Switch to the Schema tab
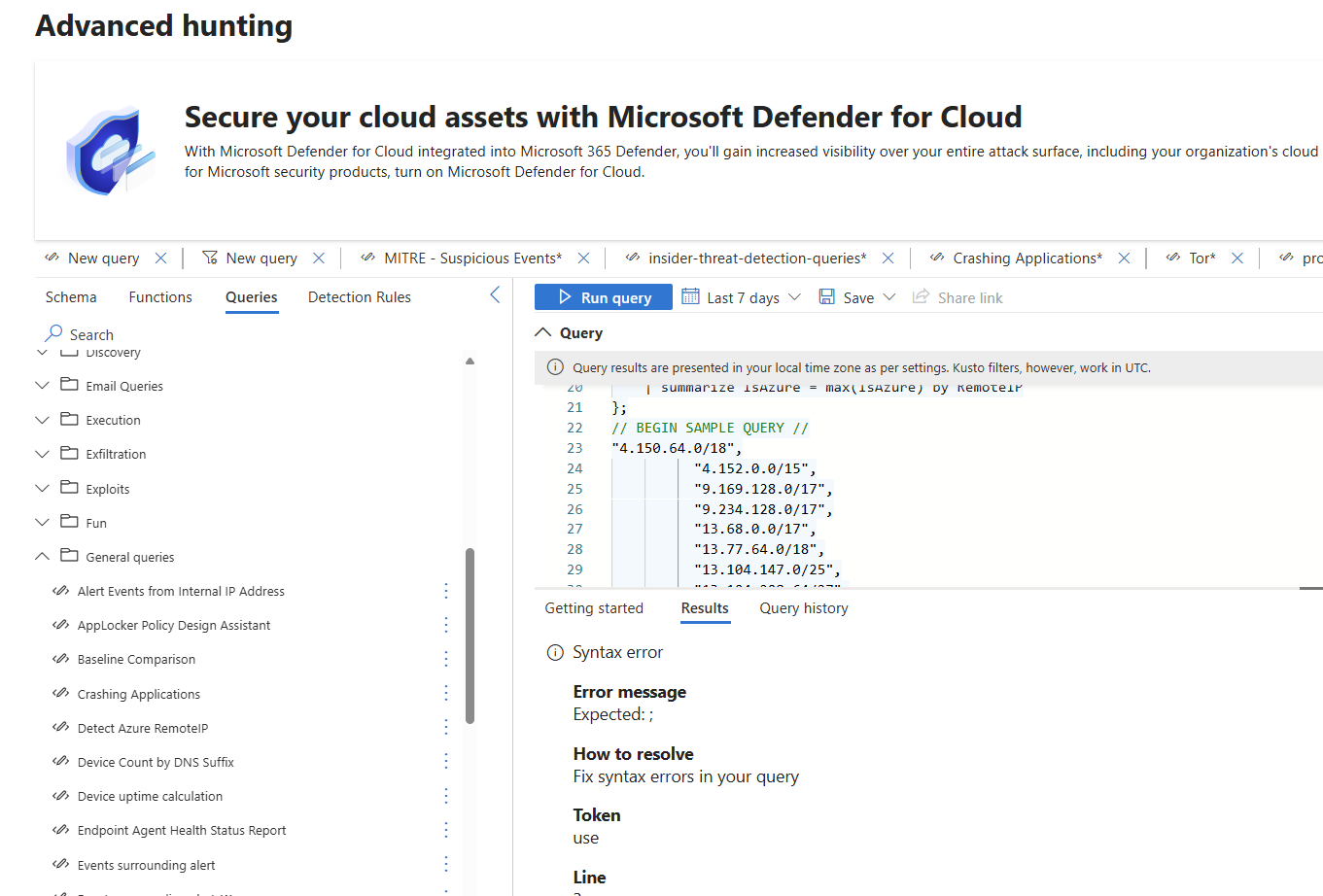The width and height of the screenshot is (1323, 896). tap(71, 297)
